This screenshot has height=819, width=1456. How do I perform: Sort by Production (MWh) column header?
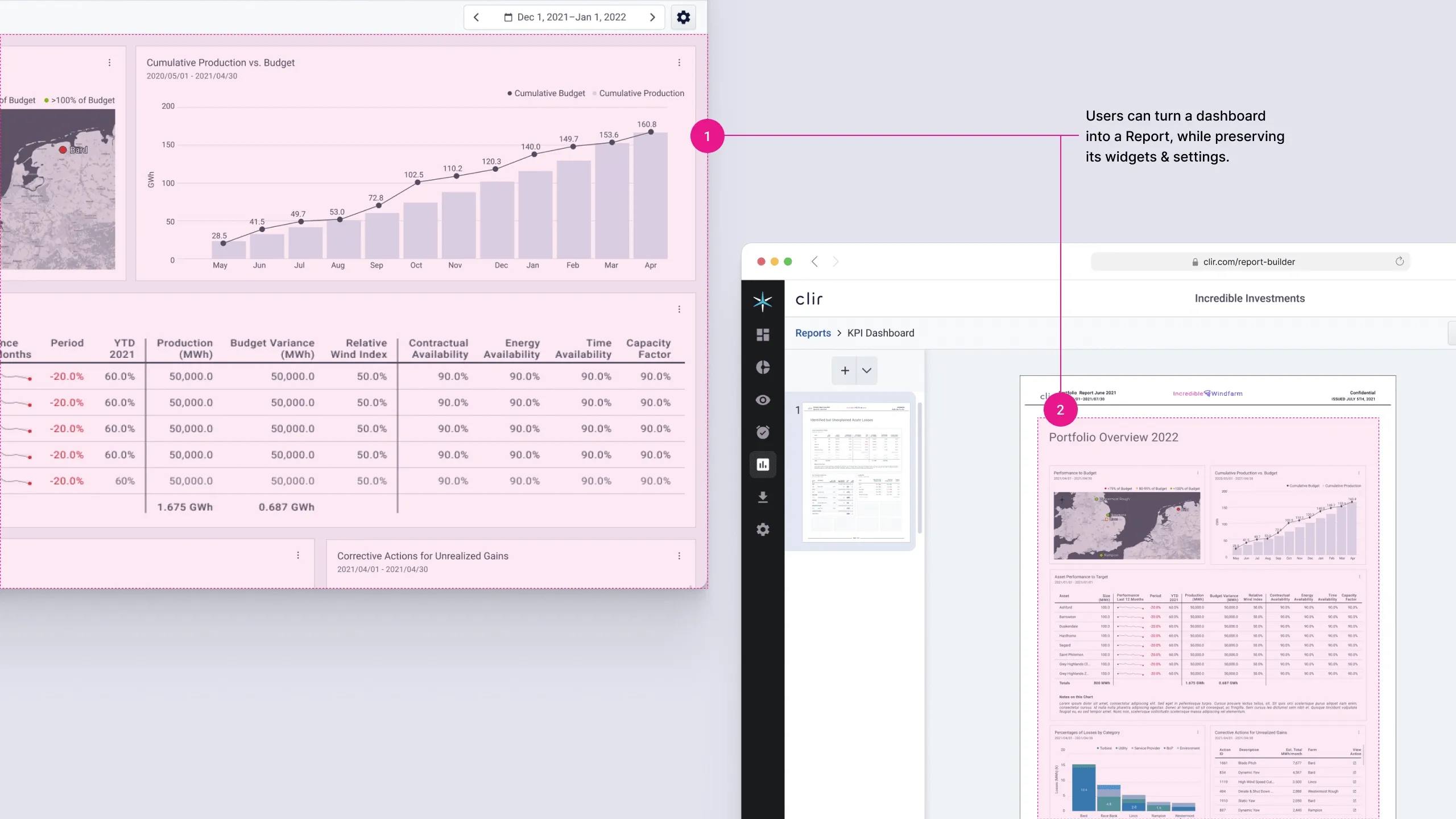[x=185, y=348]
